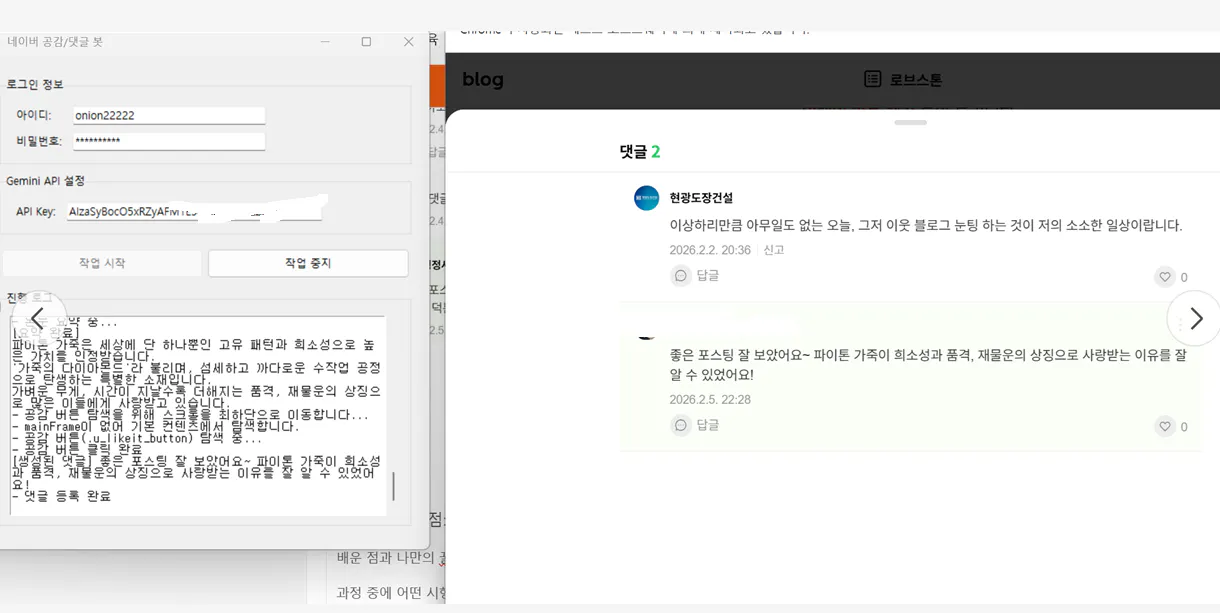Image resolution: width=1220 pixels, height=613 pixels.
Task: Click the blog logo in the dark header
Action: click(483, 80)
